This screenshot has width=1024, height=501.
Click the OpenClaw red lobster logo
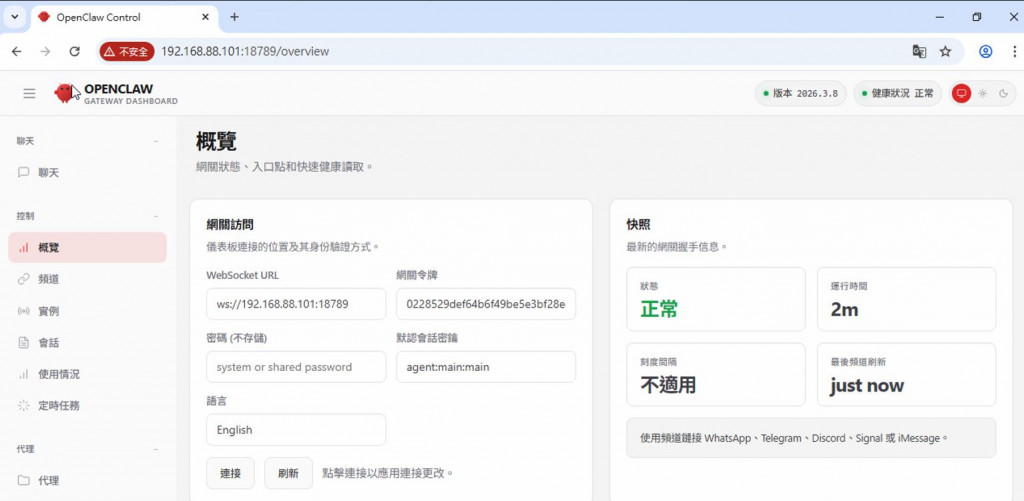pyautogui.click(x=63, y=93)
